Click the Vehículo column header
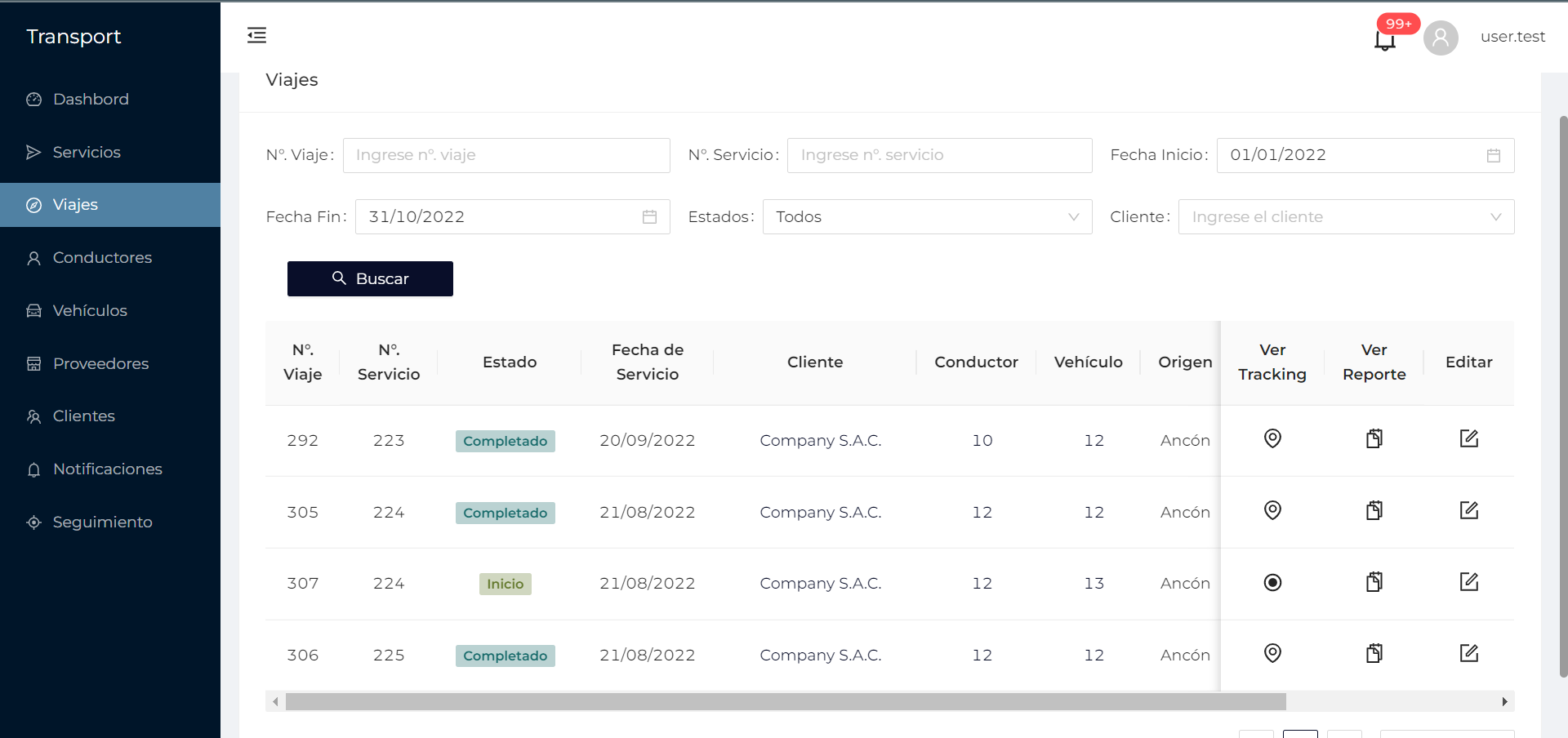This screenshot has width=1568, height=738. point(1089,362)
